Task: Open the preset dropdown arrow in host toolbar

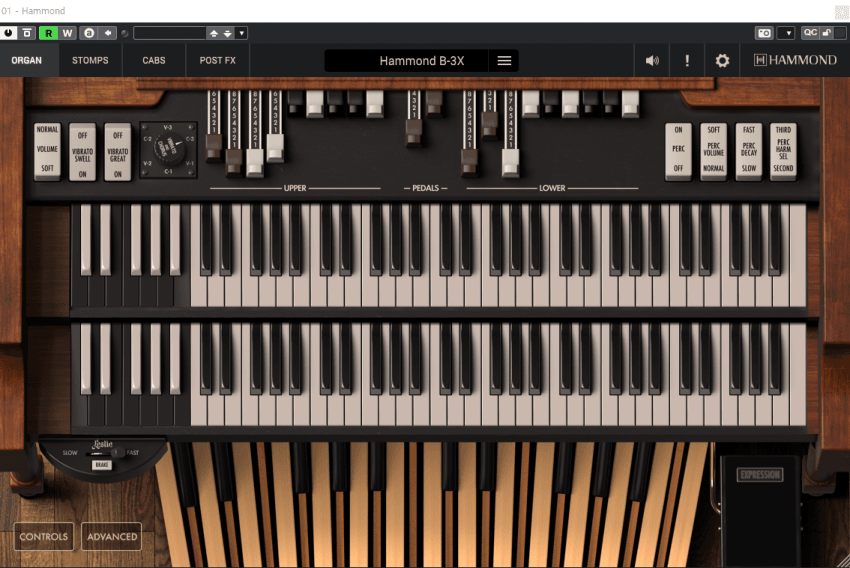Action: pyautogui.click(x=241, y=33)
